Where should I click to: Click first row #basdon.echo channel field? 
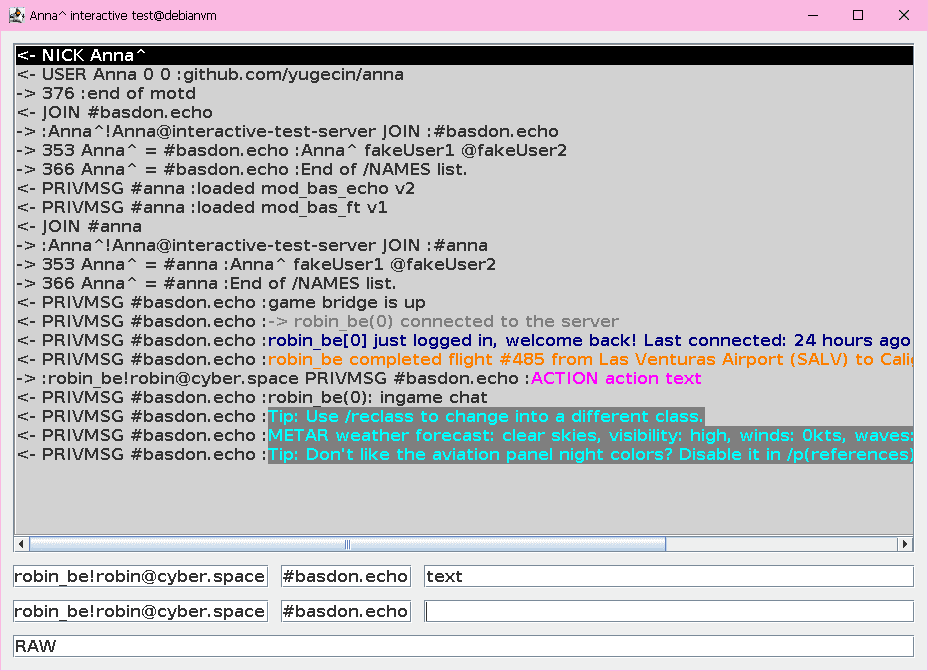(x=346, y=576)
